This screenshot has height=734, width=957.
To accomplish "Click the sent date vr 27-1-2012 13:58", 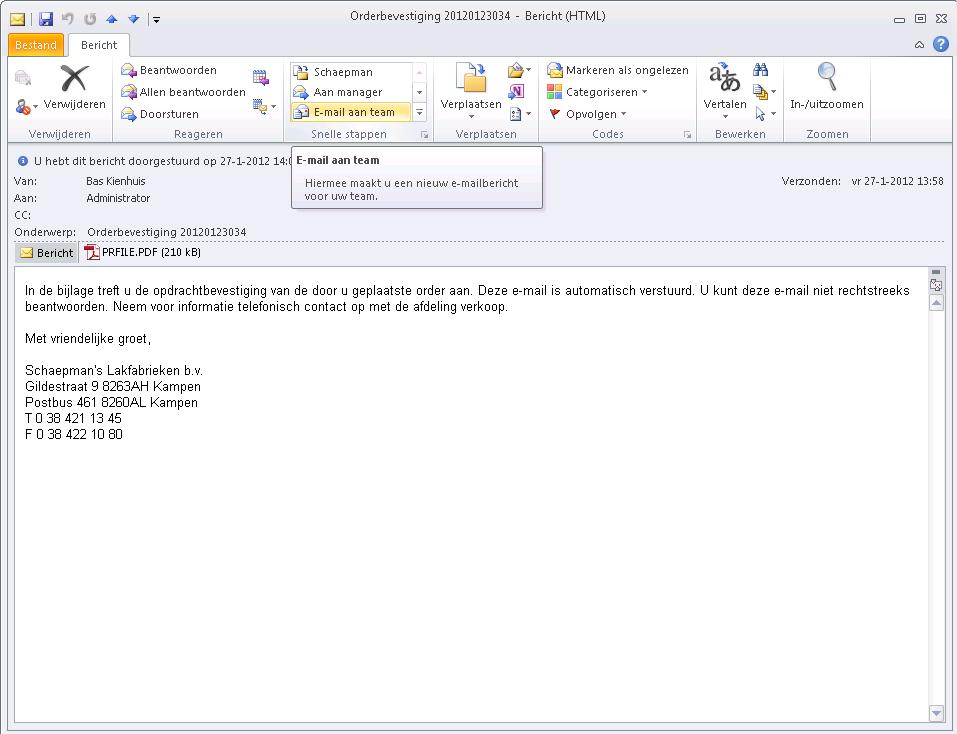I will tap(897, 181).
